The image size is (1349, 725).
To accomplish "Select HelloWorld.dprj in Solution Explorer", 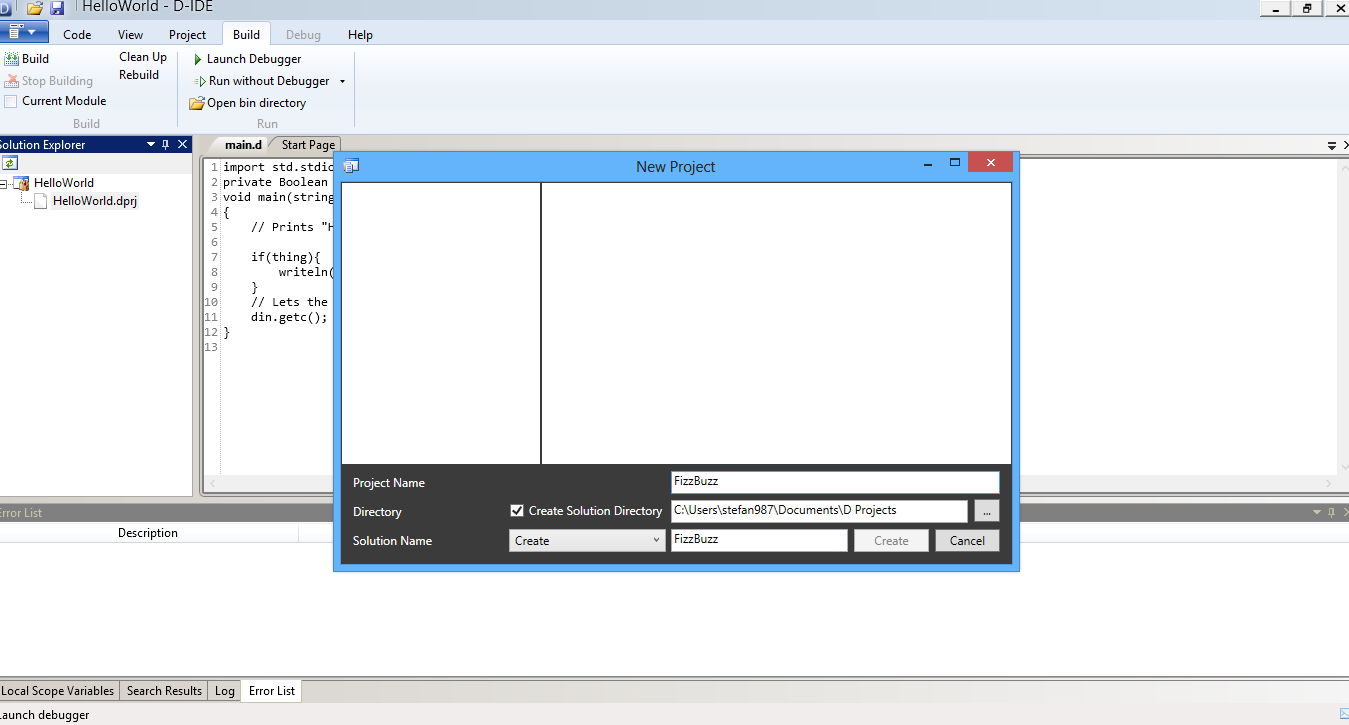I will click(94, 201).
